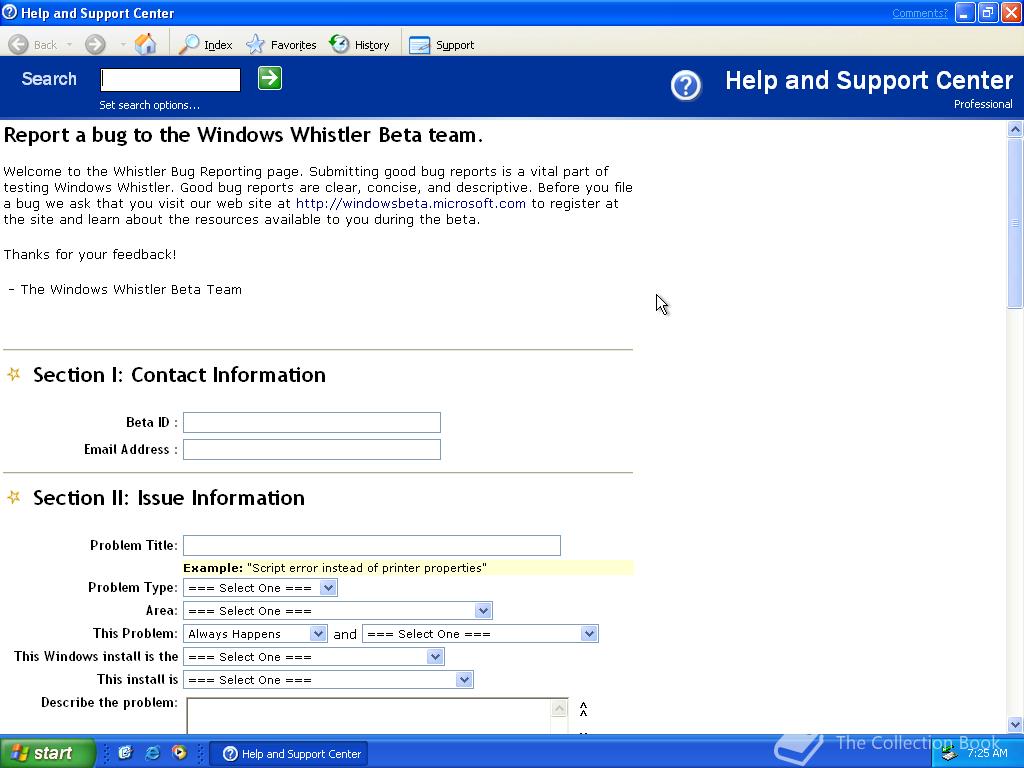
Task: Click the page scrollbar down arrow
Action: 1015,724
